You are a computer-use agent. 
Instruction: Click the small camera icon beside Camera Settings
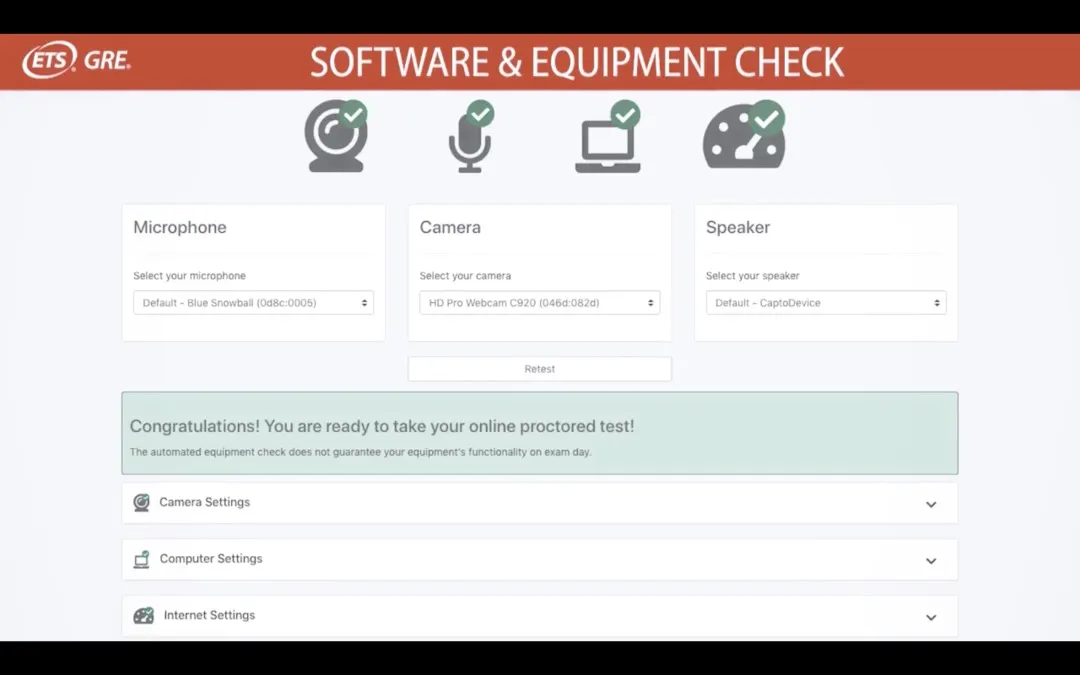pos(142,502)
